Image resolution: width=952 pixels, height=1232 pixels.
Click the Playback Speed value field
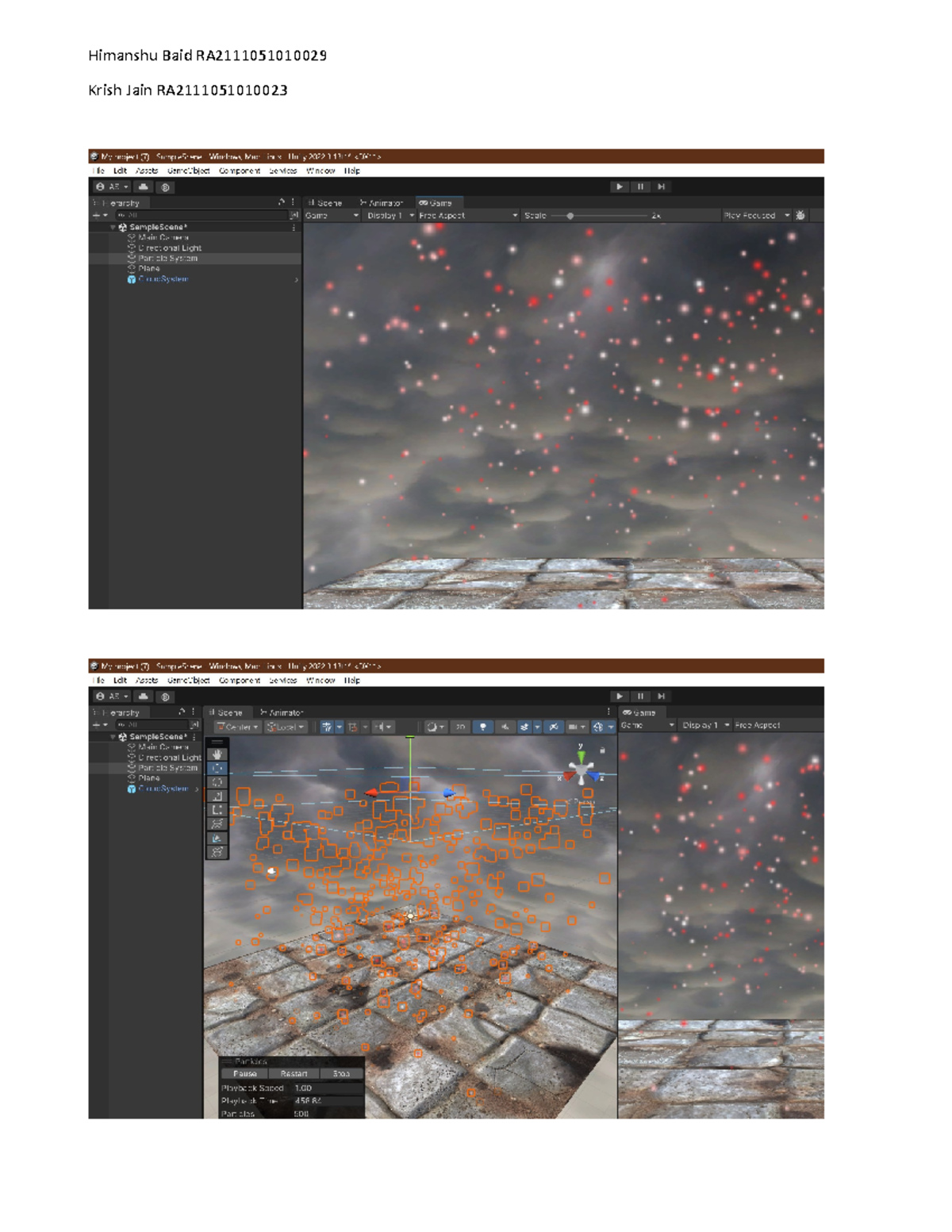click(x=327, y=1088)
